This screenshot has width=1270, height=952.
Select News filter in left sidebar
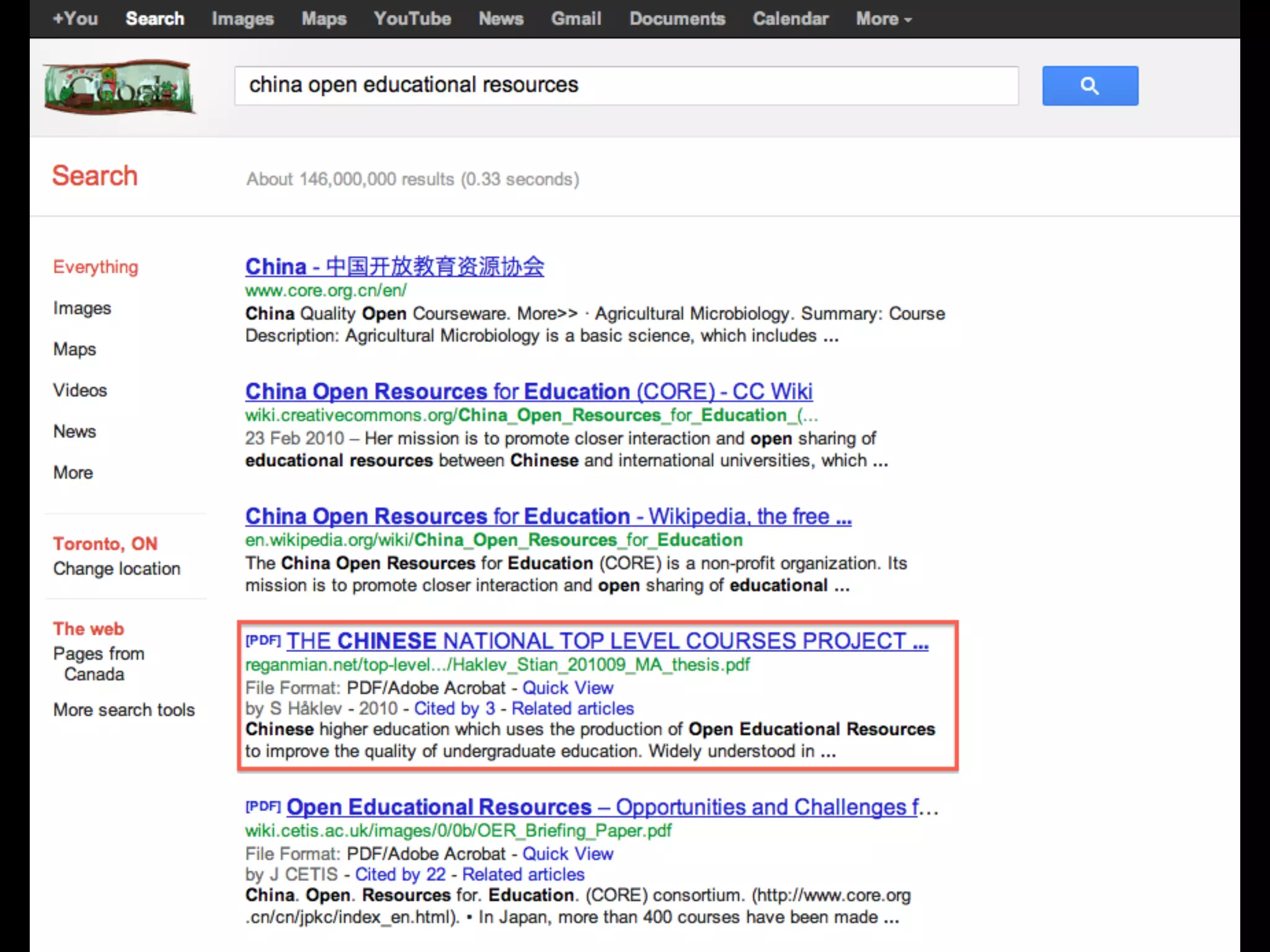[x=74, y=431]
